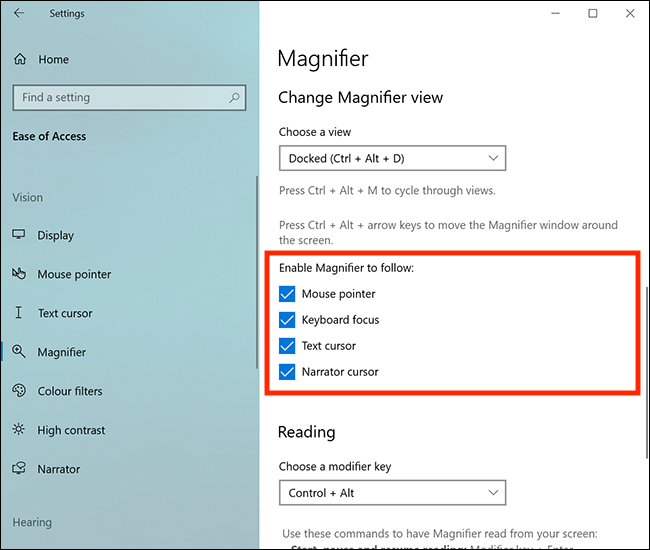Toggle the Keyboard focus checkbox
Screen dimensions: 650x550
pos(288,320)
